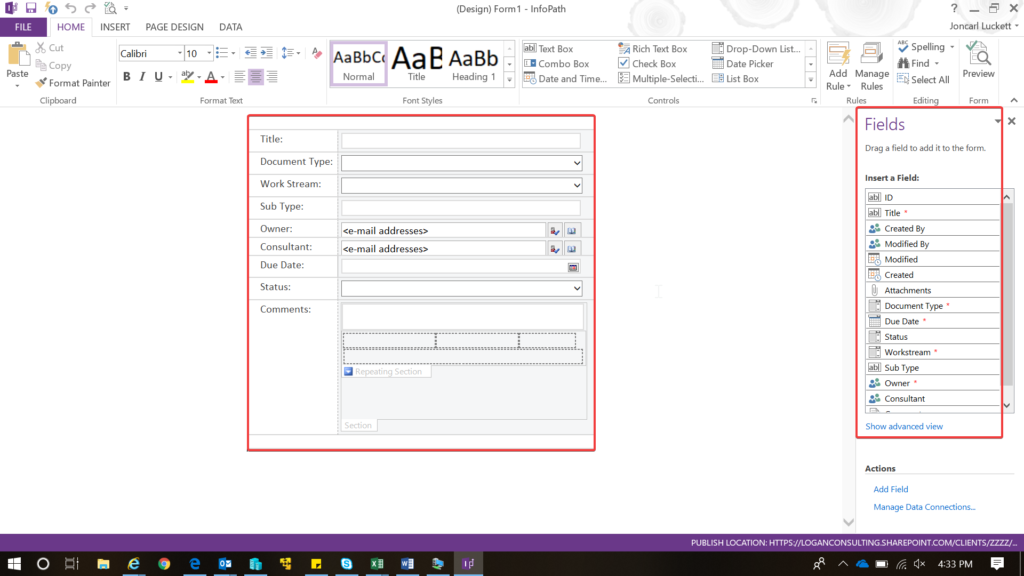Viewport: 1024px width, 576px height.
Task: Activate the Format Painter
Action: 73,83
